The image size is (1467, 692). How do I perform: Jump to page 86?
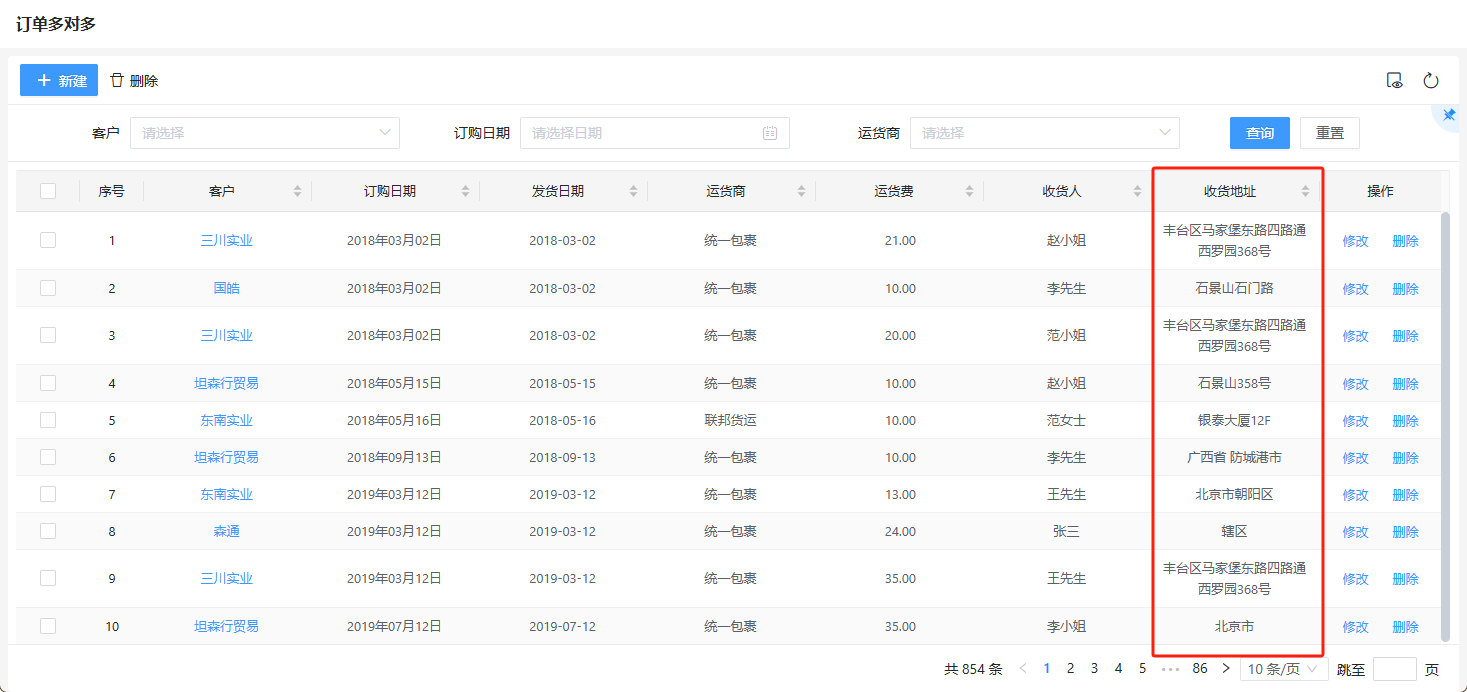click(1200, 668)
